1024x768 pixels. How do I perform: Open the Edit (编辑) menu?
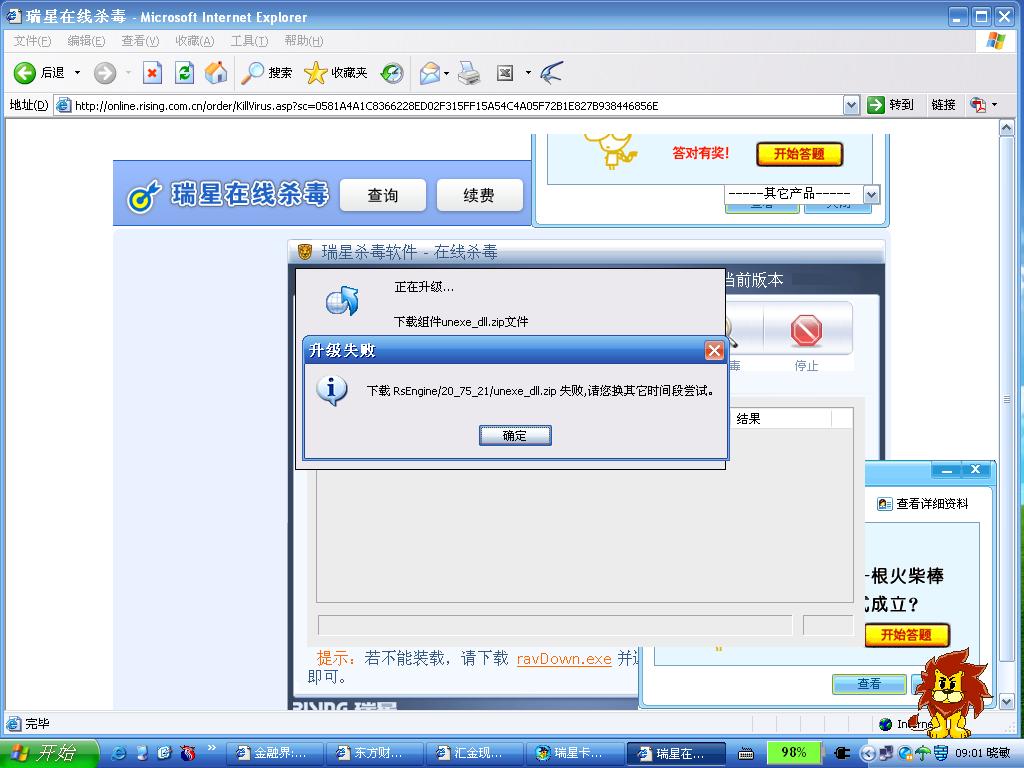point(86,40)
